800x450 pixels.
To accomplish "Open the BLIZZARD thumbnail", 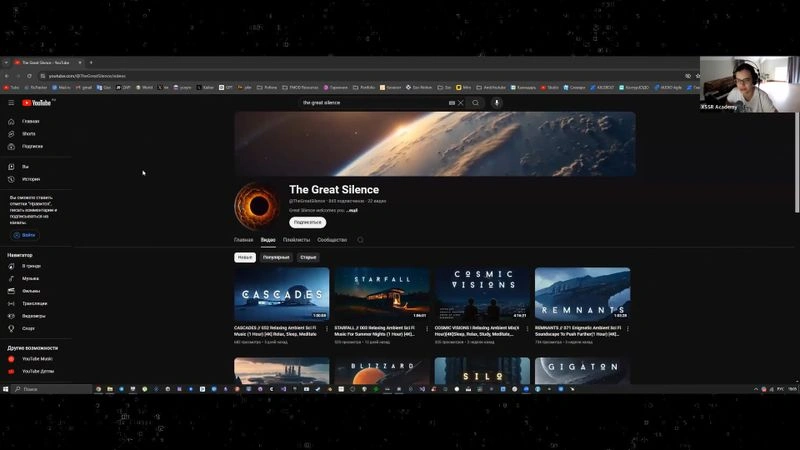I will [x=382, y=371].
